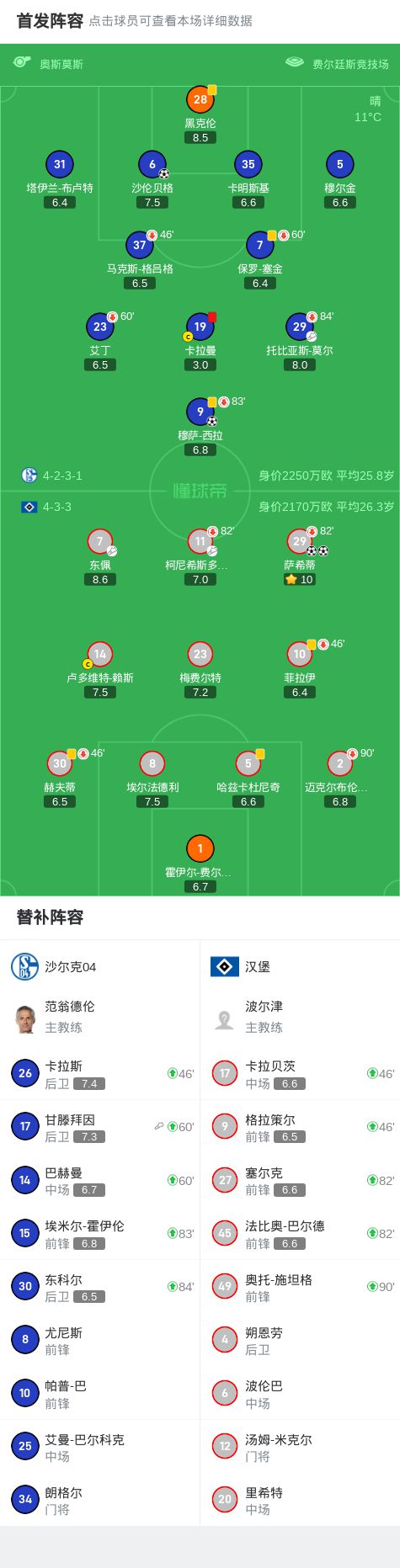Open substitute 卡拉斯 number 26 details
400x1568 pixels.
[x=100, y=1073]
